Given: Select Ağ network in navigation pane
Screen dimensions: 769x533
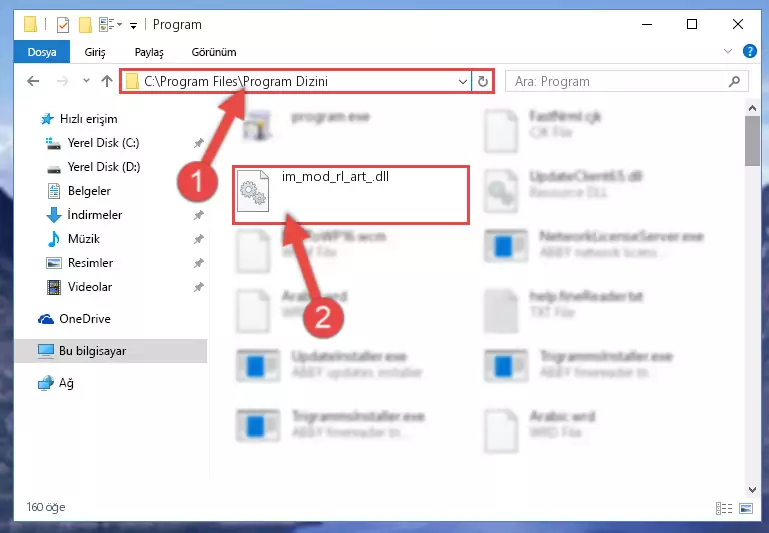Looking at the screenshot, I should pyautogui.click(x=56, y=383).
